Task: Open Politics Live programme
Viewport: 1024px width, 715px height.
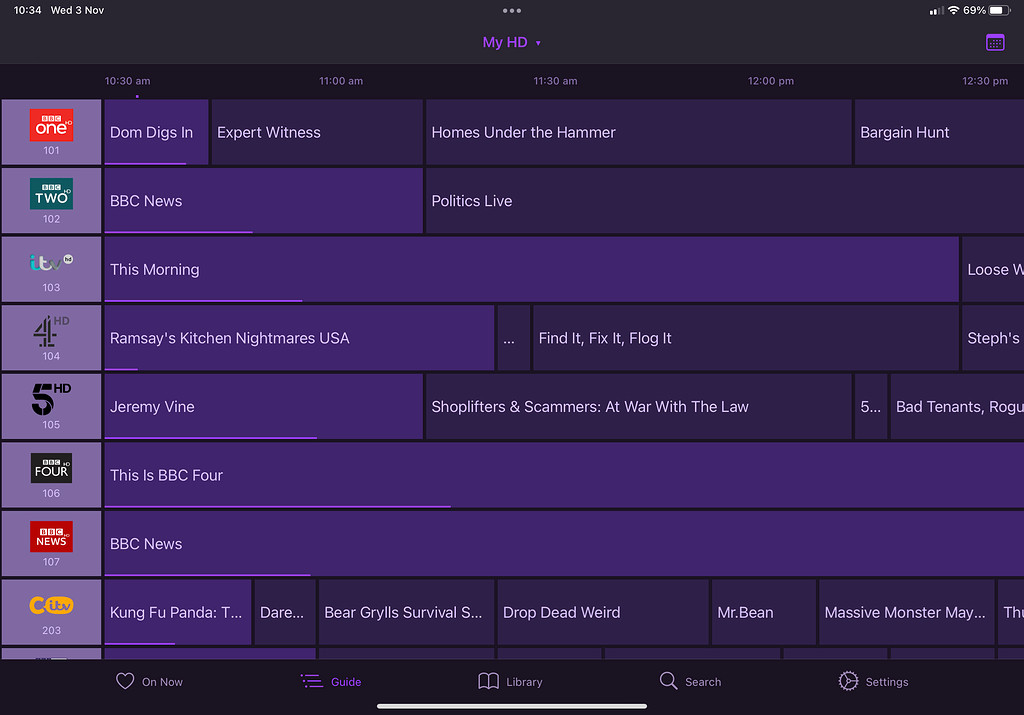Action: click(725, 200)
